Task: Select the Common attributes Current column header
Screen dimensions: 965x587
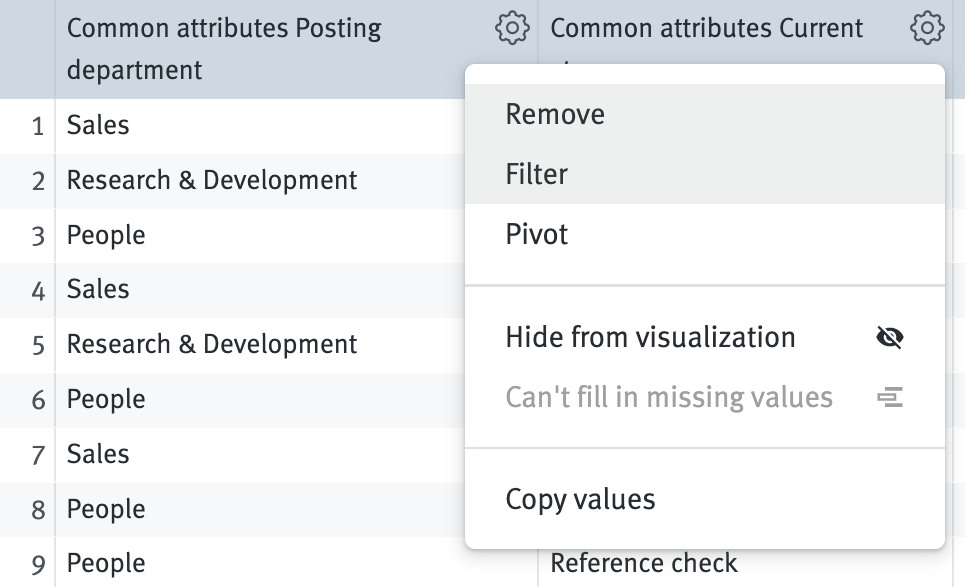Action: tap(706, 29)
